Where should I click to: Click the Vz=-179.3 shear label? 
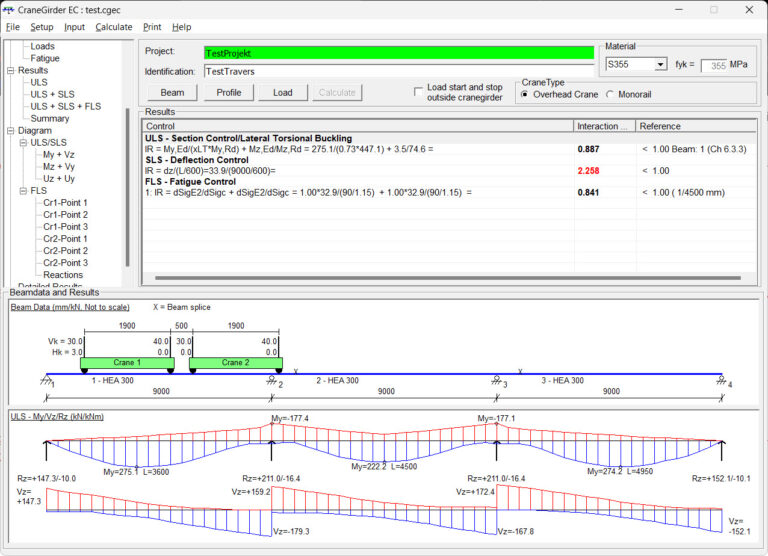point(291,532)
